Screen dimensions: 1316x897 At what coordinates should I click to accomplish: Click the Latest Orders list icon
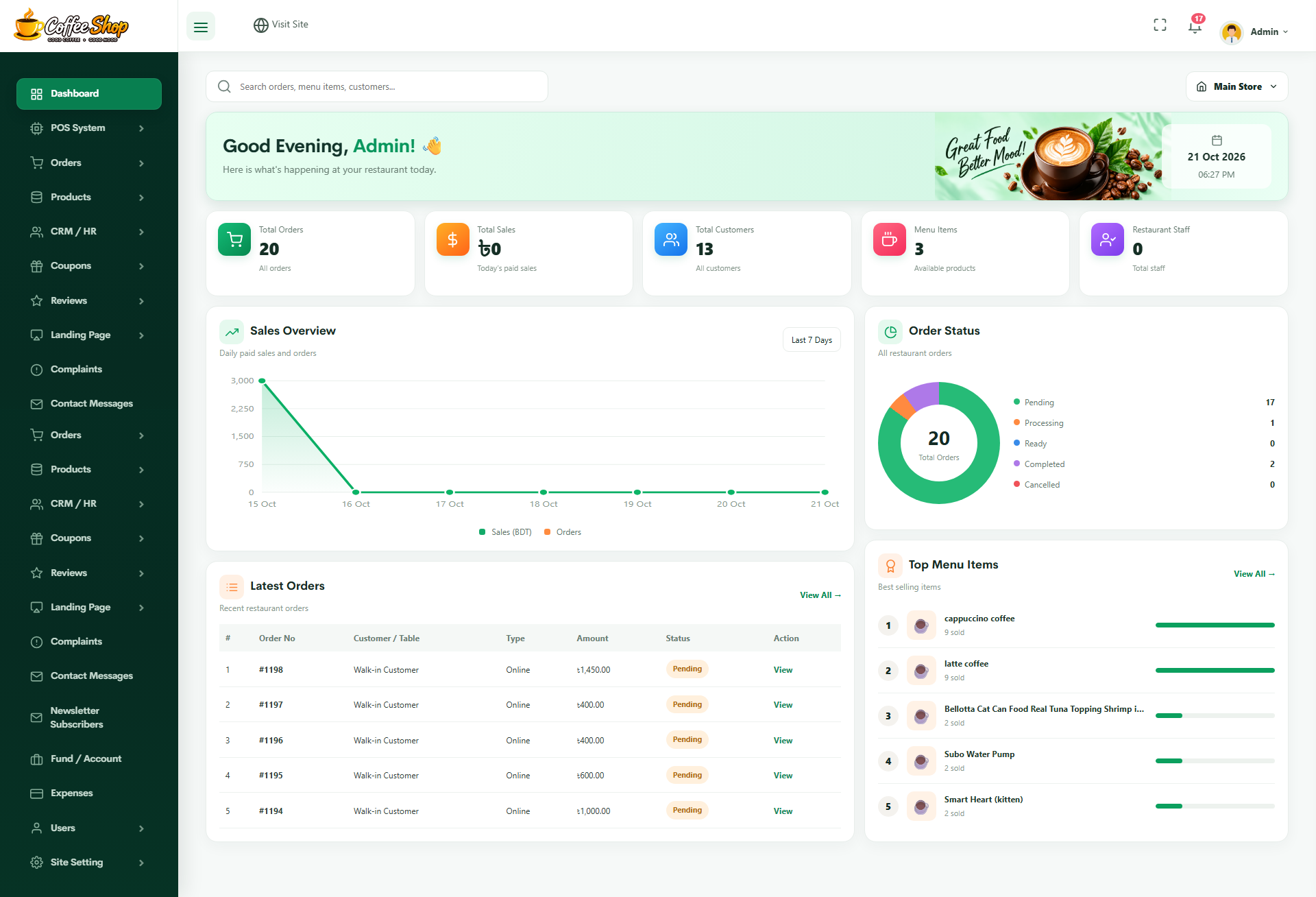tap(232, 587)
